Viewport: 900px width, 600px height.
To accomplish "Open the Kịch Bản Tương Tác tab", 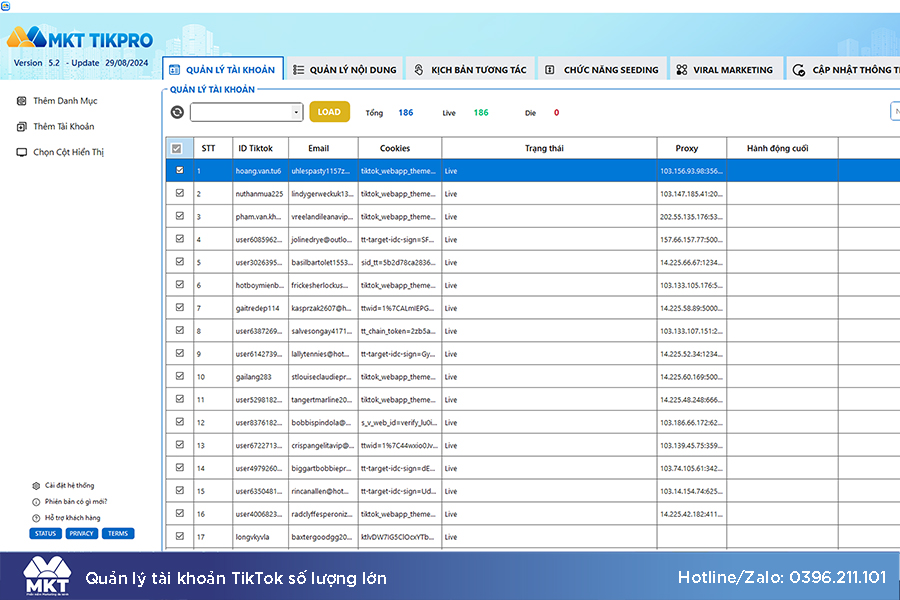I will click(470, 69).
